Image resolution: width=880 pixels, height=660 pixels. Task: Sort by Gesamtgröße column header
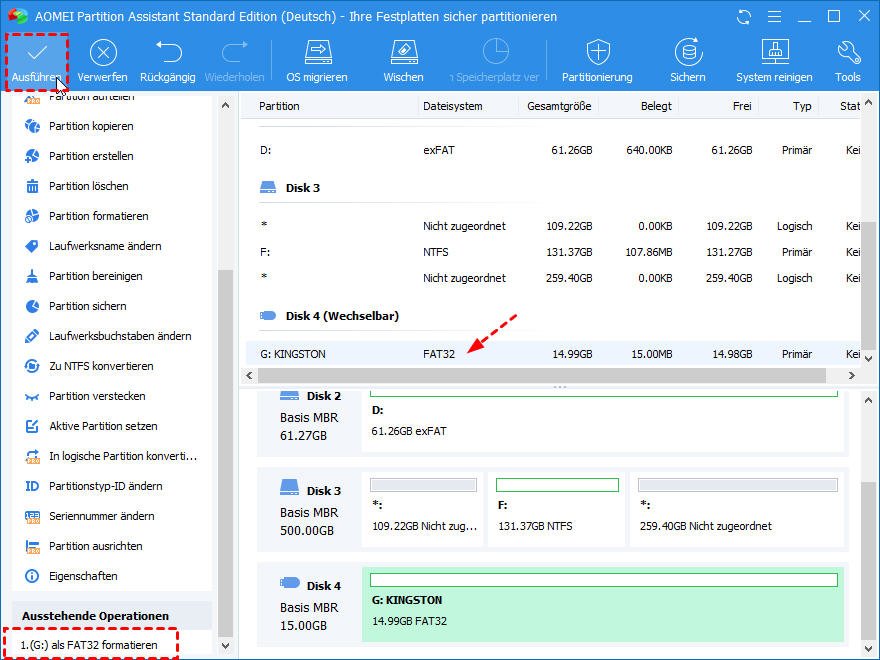(559, 106)
